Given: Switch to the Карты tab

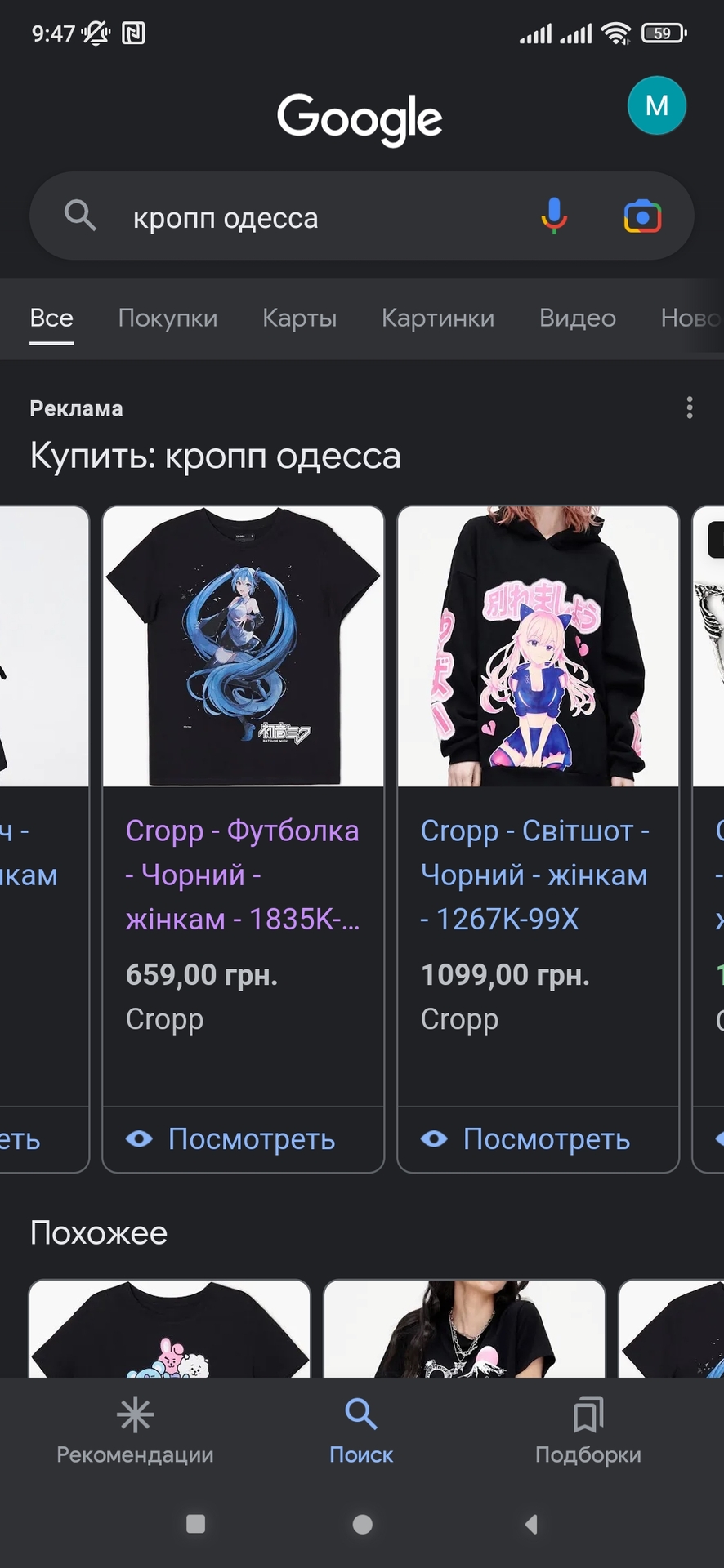Looking at the screenshot, I should pos(299,318).
